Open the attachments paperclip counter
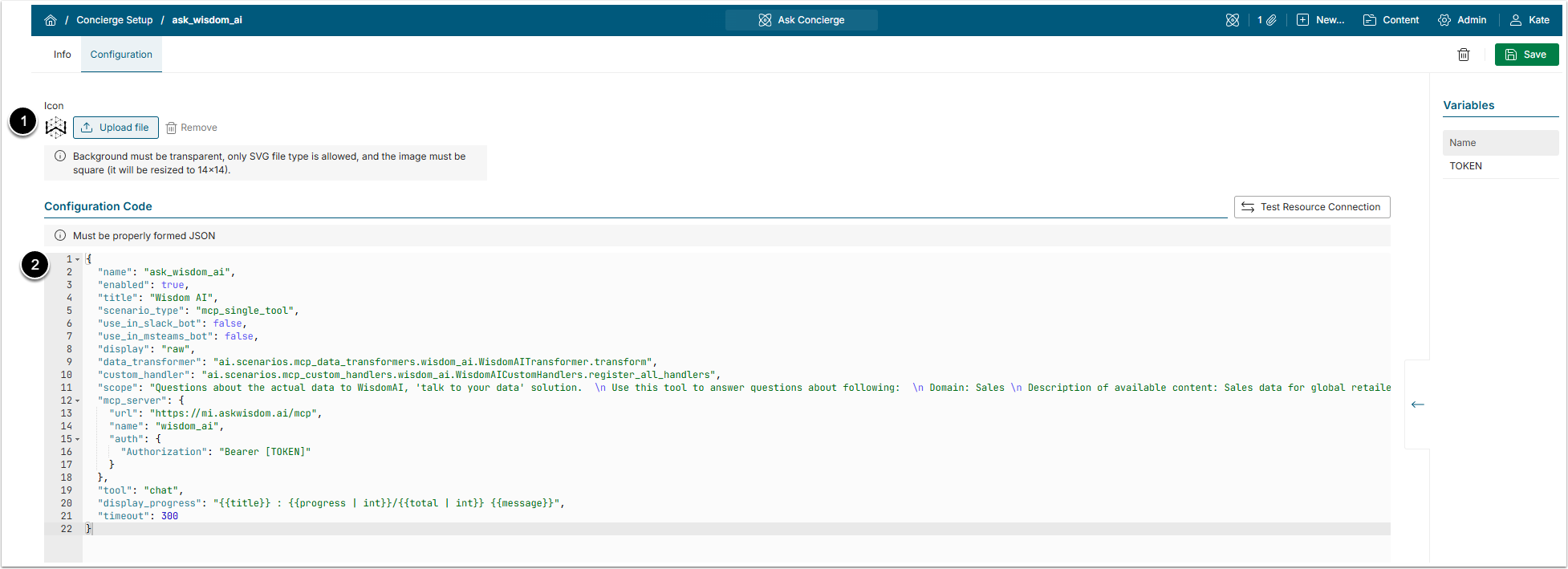The image size is (1568, 569). [x=1267, y=20]
